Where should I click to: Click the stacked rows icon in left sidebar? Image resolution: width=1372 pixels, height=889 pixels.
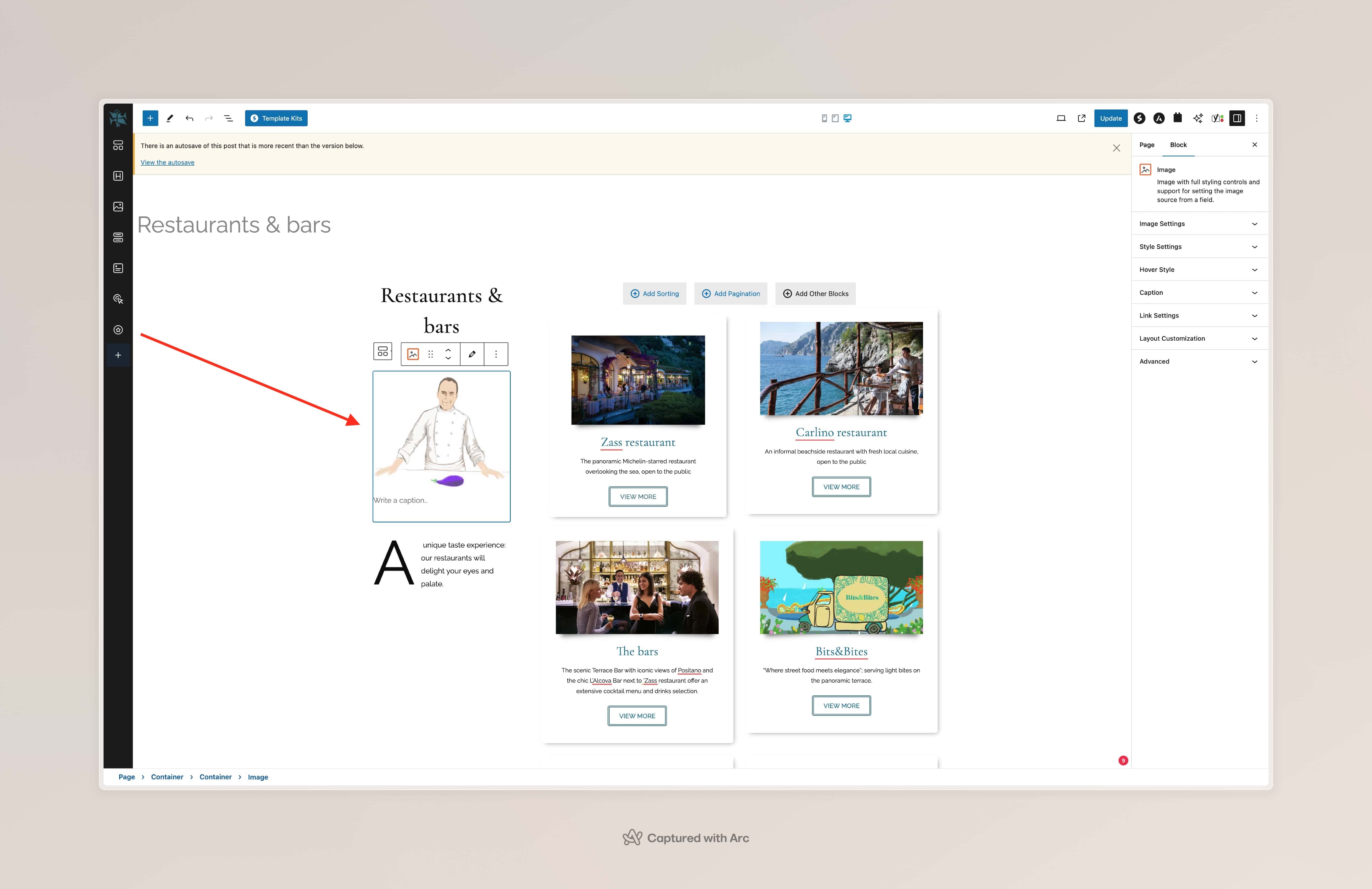(118, 238)
